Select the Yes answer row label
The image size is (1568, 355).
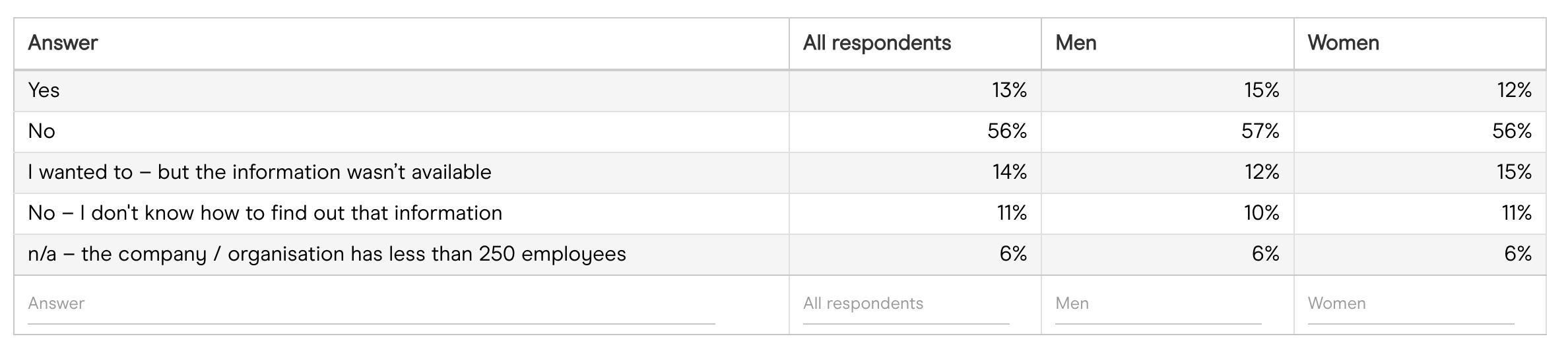tap(44, 90)
